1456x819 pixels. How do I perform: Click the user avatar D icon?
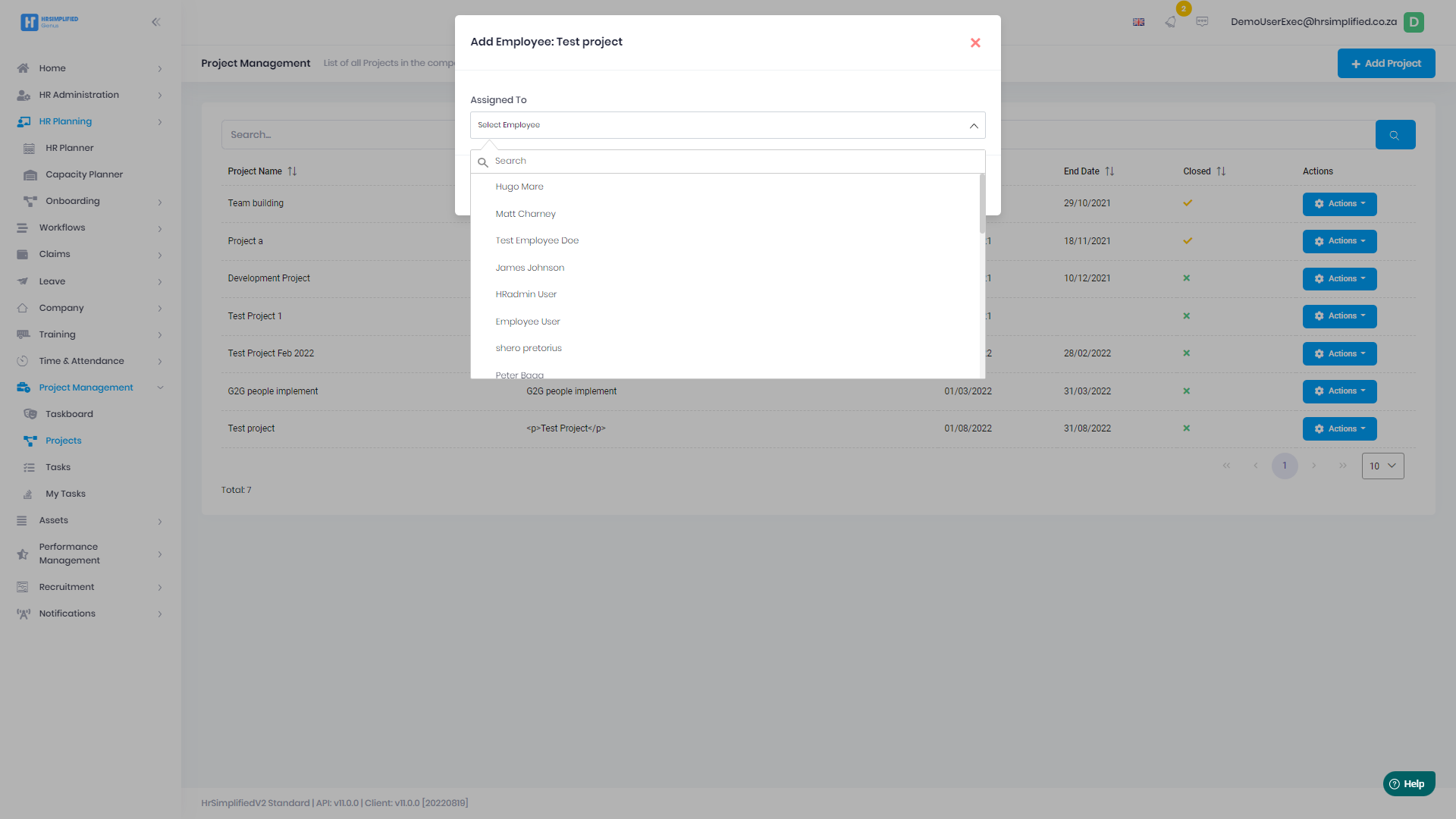pos(1413,22)
